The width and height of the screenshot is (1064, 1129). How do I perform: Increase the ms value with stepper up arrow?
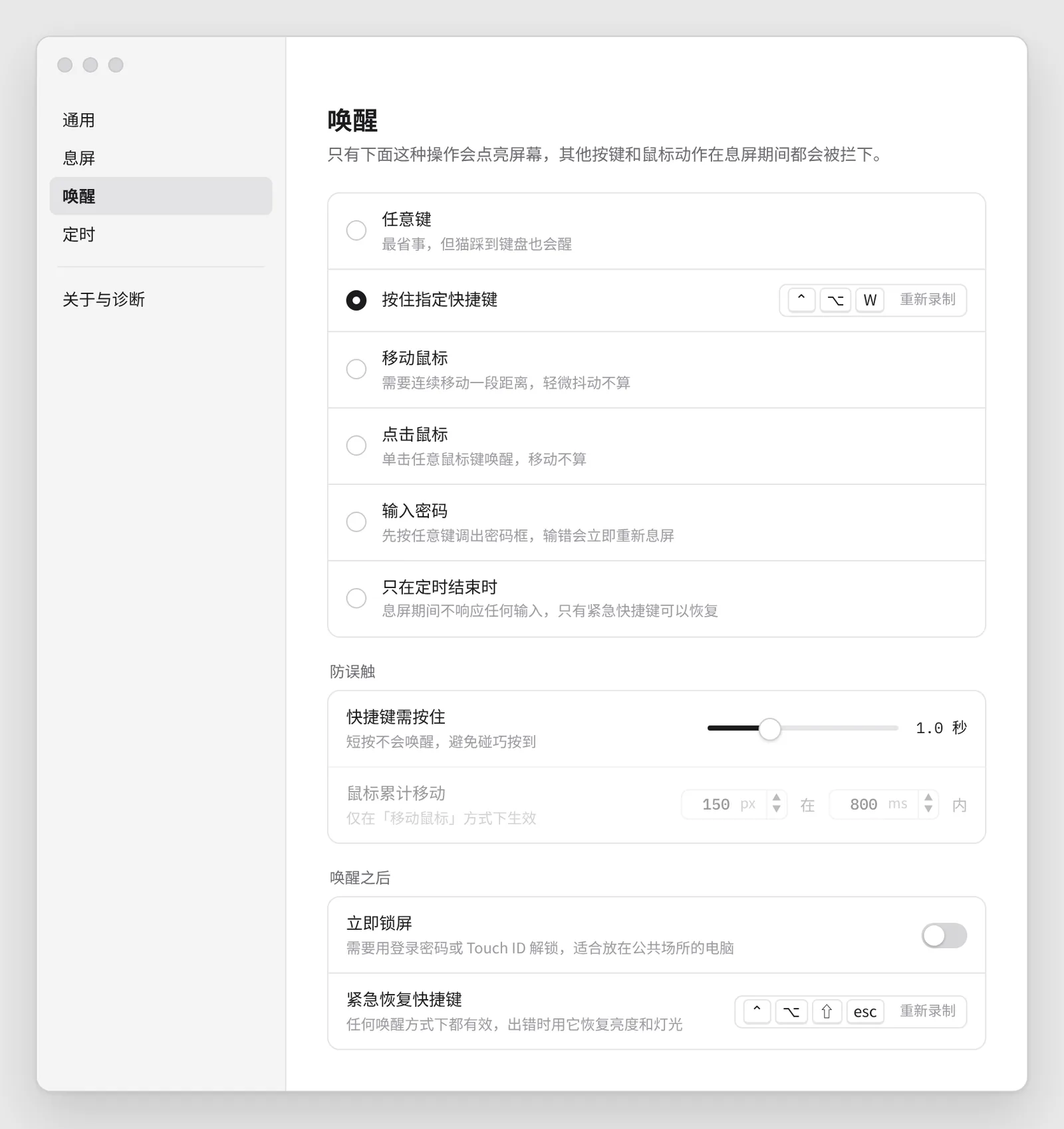[x=928, y=798]
